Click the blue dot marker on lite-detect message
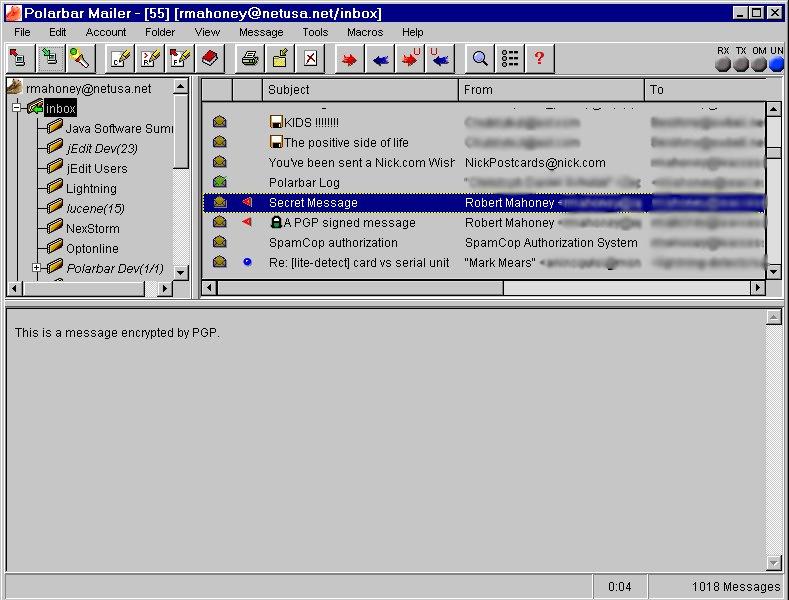Screen dimensions: 789x600 pyautogui.click(x=247, y=262)
